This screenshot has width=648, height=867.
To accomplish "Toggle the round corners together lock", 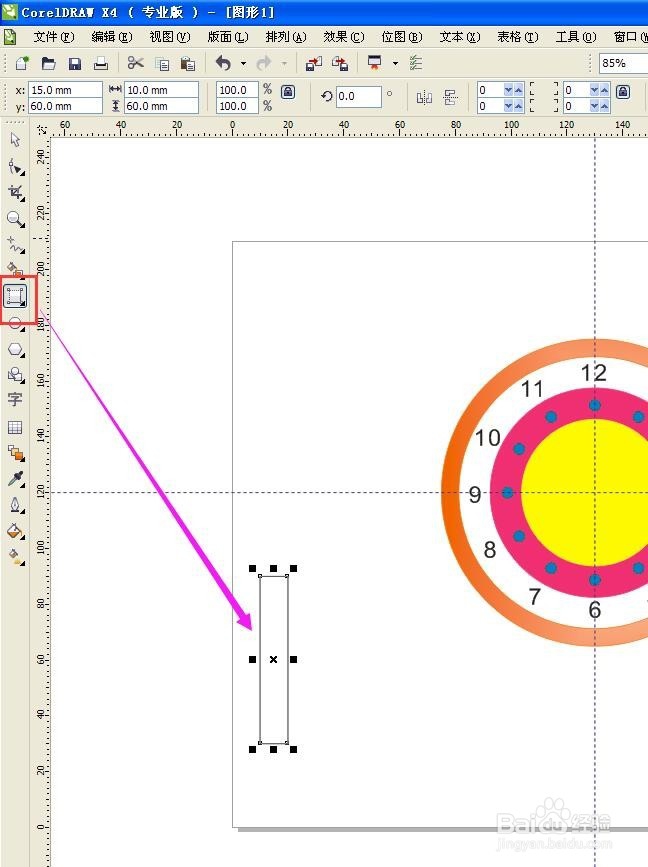I will (623, 92).
